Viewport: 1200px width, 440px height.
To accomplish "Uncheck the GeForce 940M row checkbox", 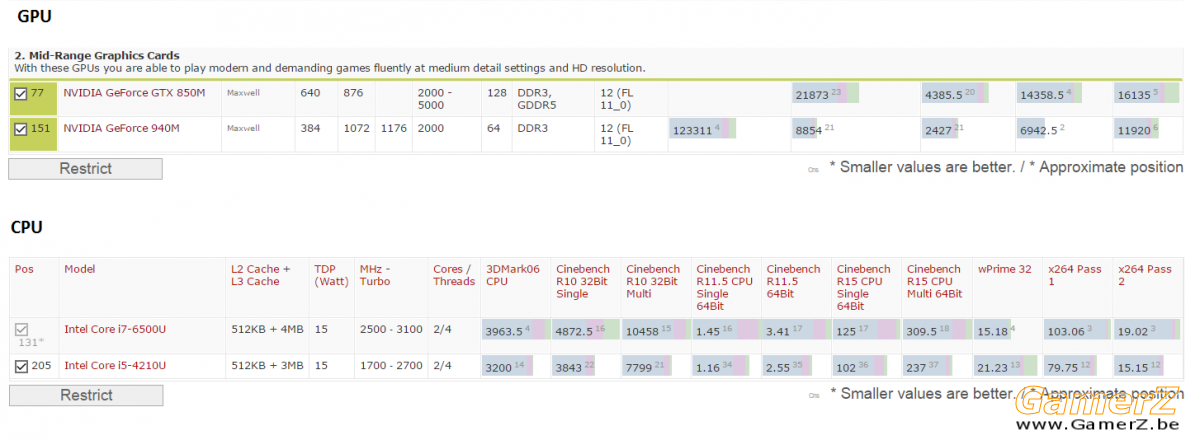I will [21, 129].
